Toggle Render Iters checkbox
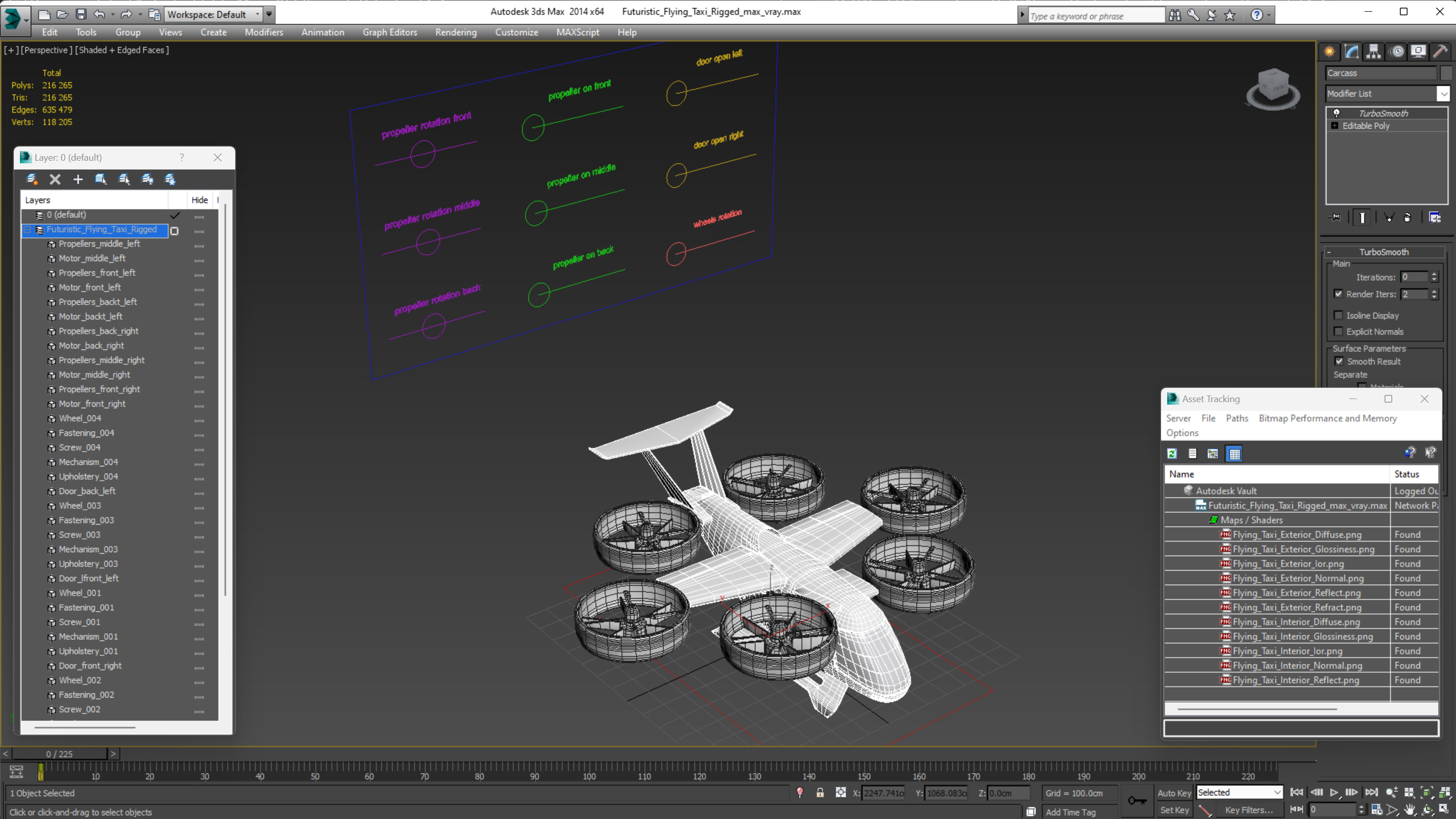 [x=1339, y=294]
